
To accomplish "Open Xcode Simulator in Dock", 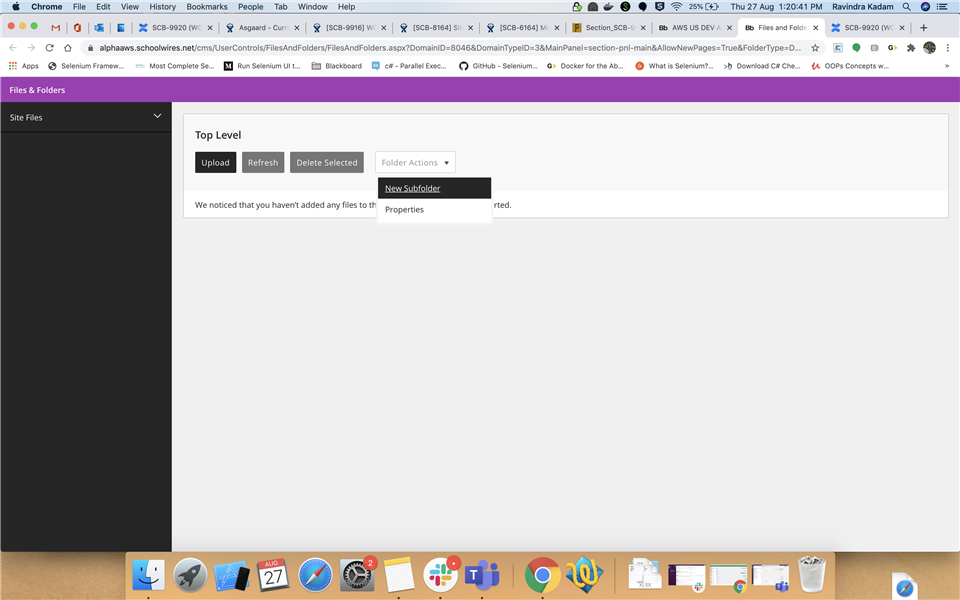I will [x=231, y=575].
